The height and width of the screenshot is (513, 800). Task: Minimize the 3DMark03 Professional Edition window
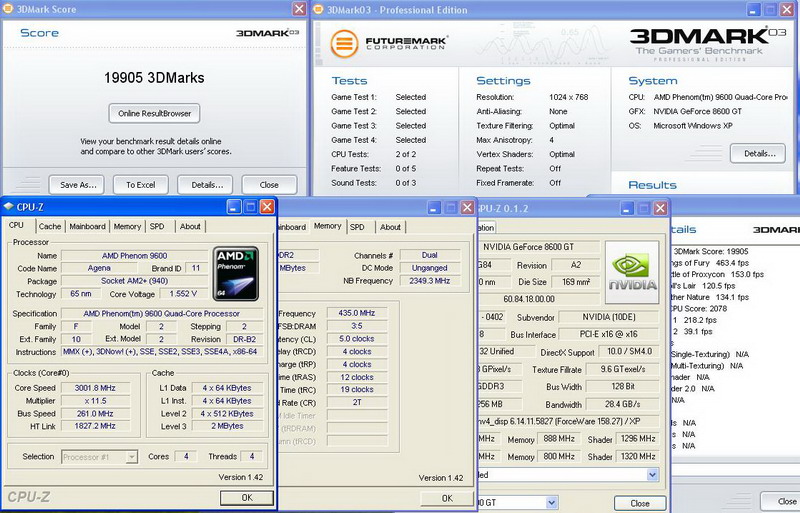pyautogui.click(x=754, y=9)
